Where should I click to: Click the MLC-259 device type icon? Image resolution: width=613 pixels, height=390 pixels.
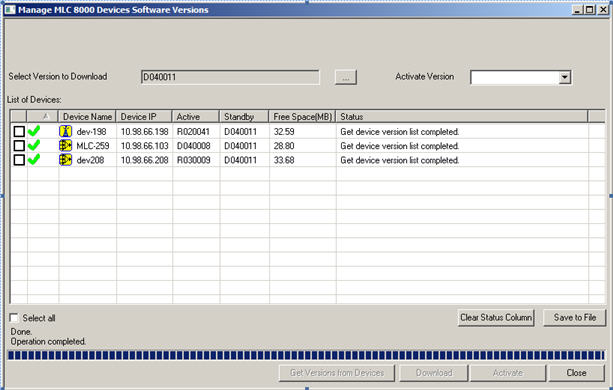click(x=65, y=146)
